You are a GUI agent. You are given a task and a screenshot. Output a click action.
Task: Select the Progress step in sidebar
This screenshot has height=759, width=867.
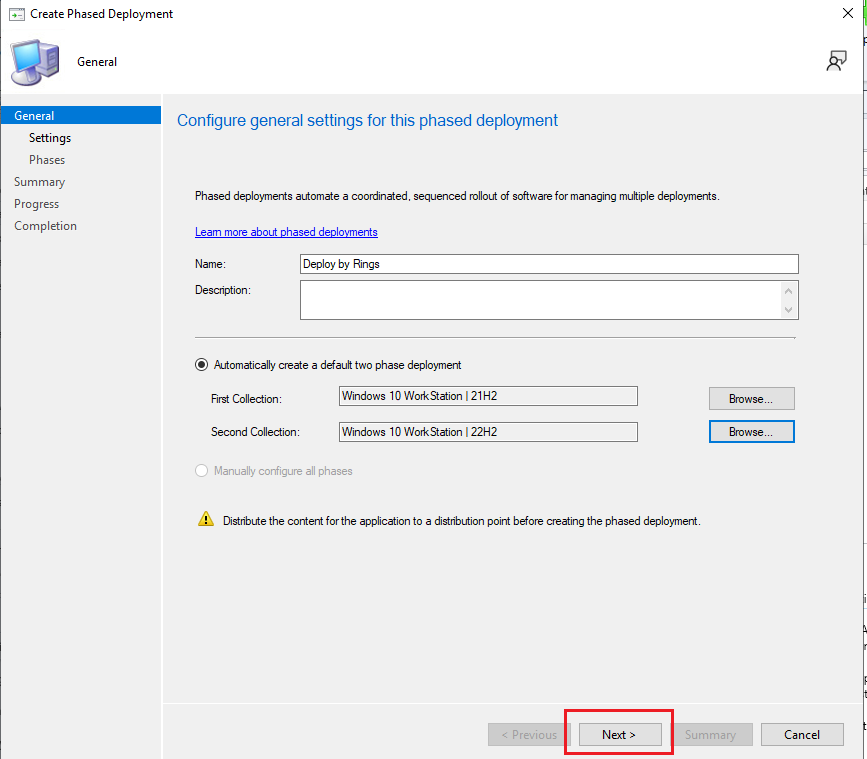[x=36, y=204]
